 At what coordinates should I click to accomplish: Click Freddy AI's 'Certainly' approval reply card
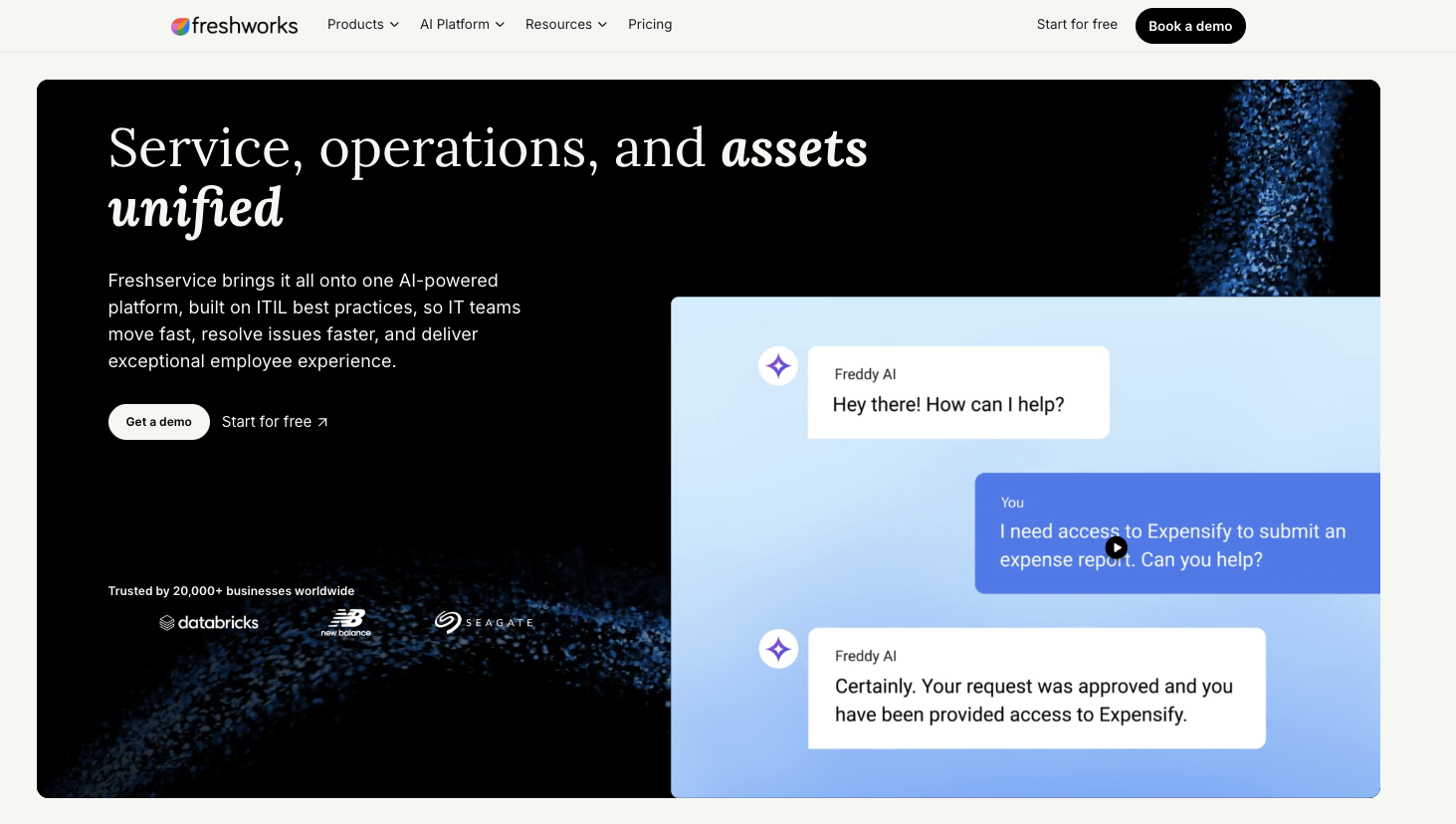(1037, 689)
